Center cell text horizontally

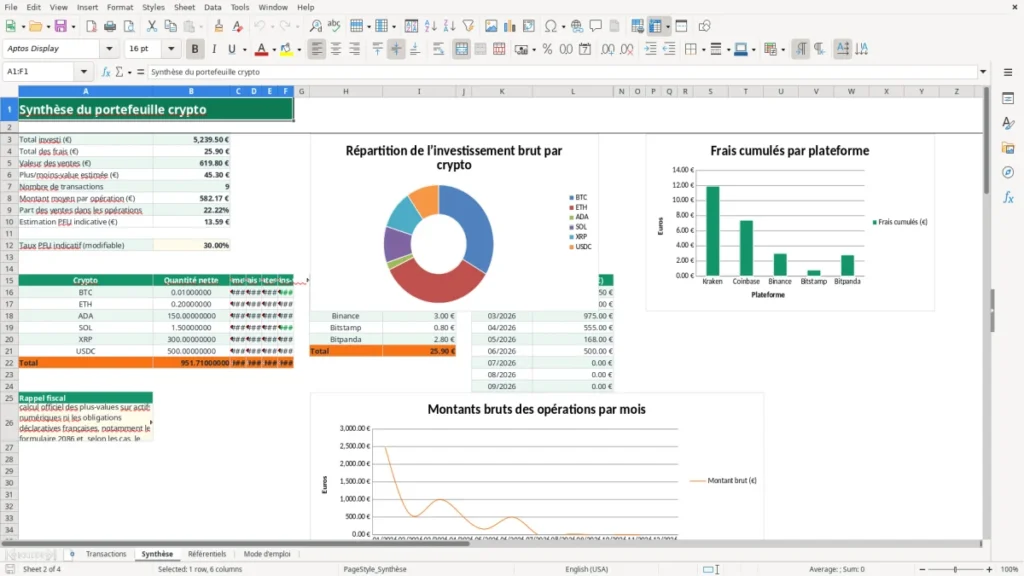[336, 49]
